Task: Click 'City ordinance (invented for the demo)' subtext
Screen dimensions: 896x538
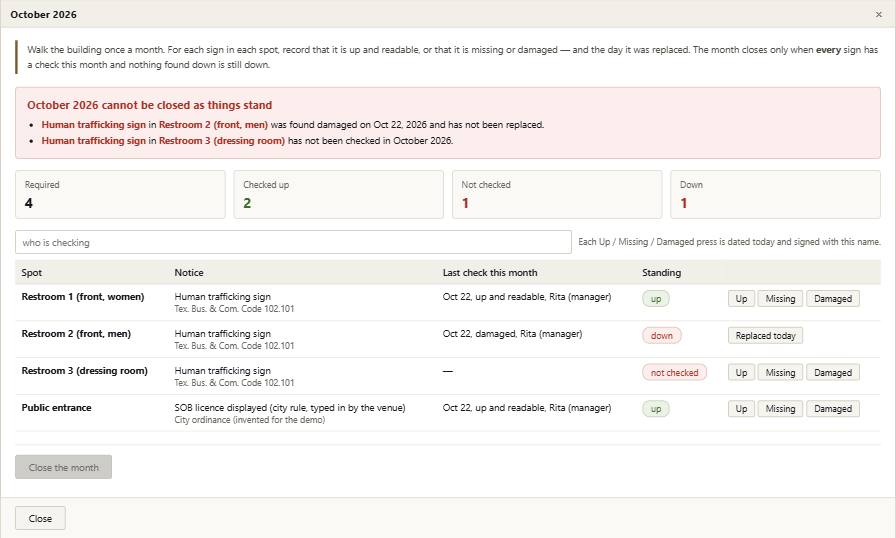Action: click(x=250, y=420)
